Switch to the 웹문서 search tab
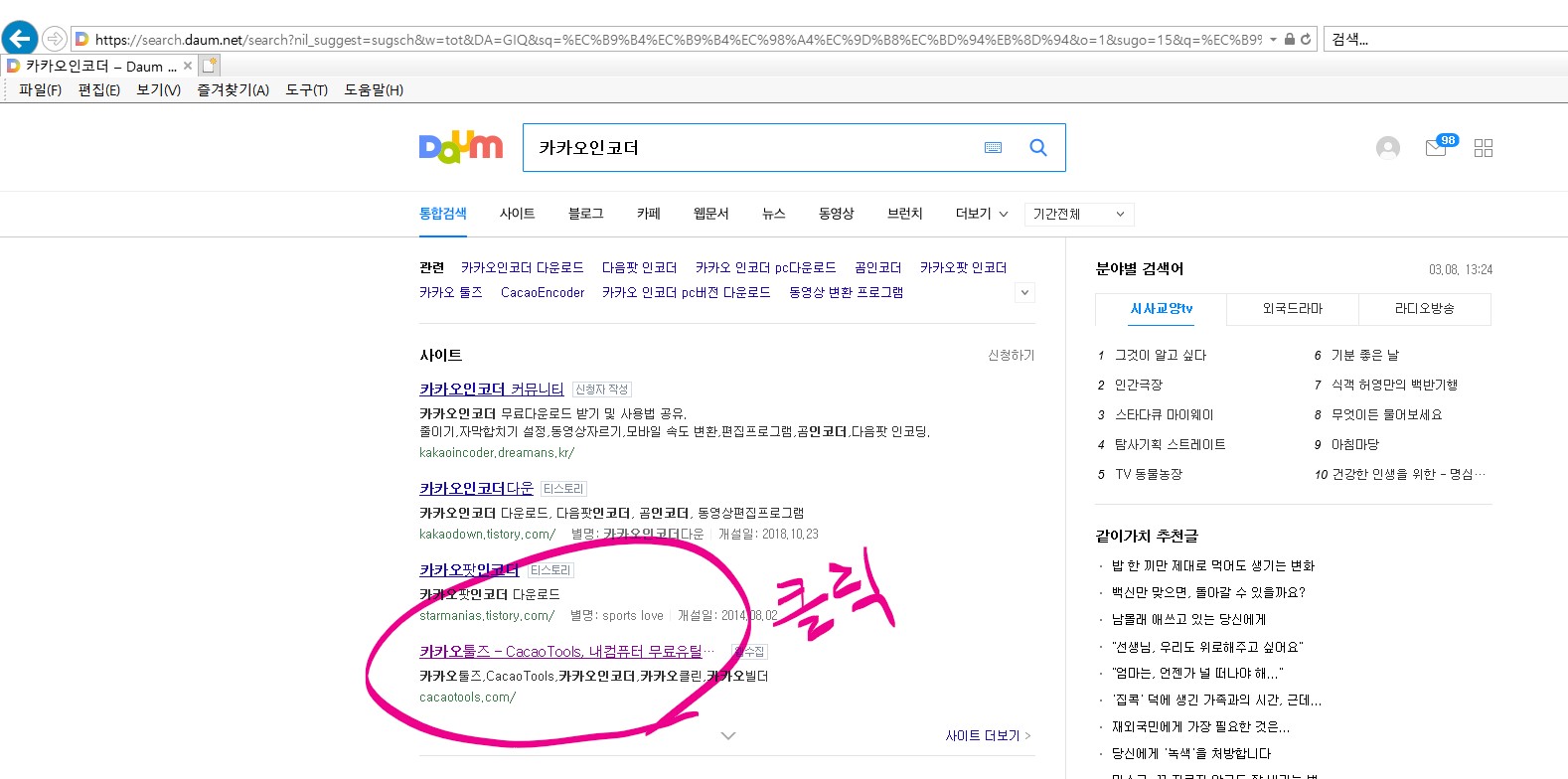 [x=711, y=214]
